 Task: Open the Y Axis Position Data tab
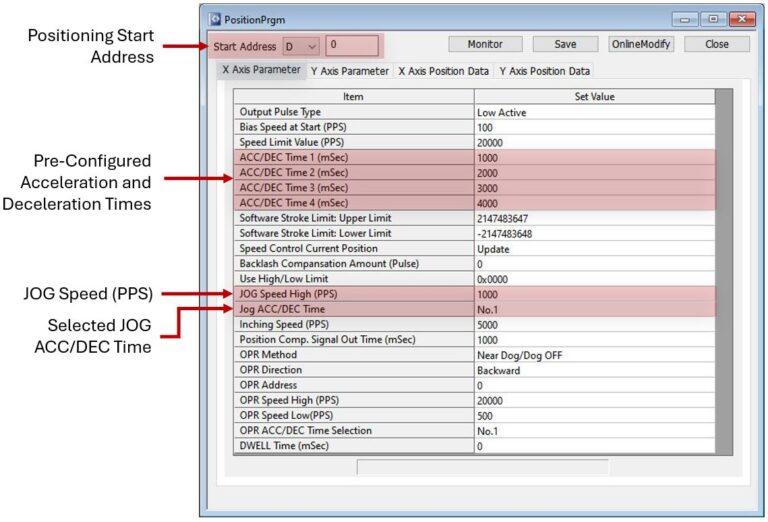tap(544, 71)
